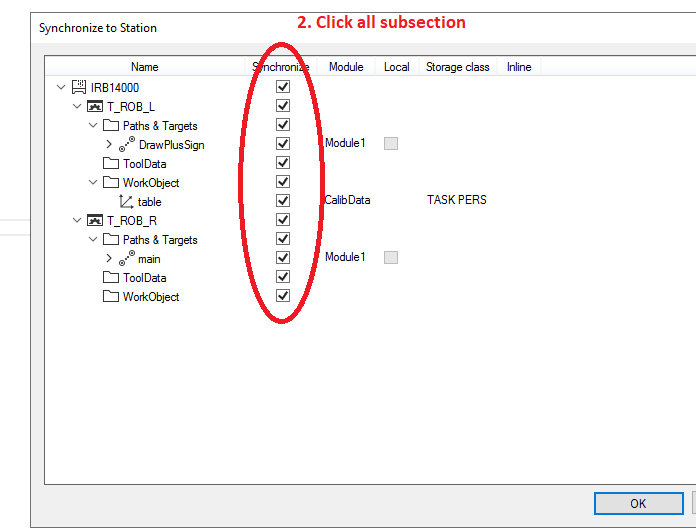Click the folder icon of Paths & Targets under T_ROB_R

coord(111,239)
